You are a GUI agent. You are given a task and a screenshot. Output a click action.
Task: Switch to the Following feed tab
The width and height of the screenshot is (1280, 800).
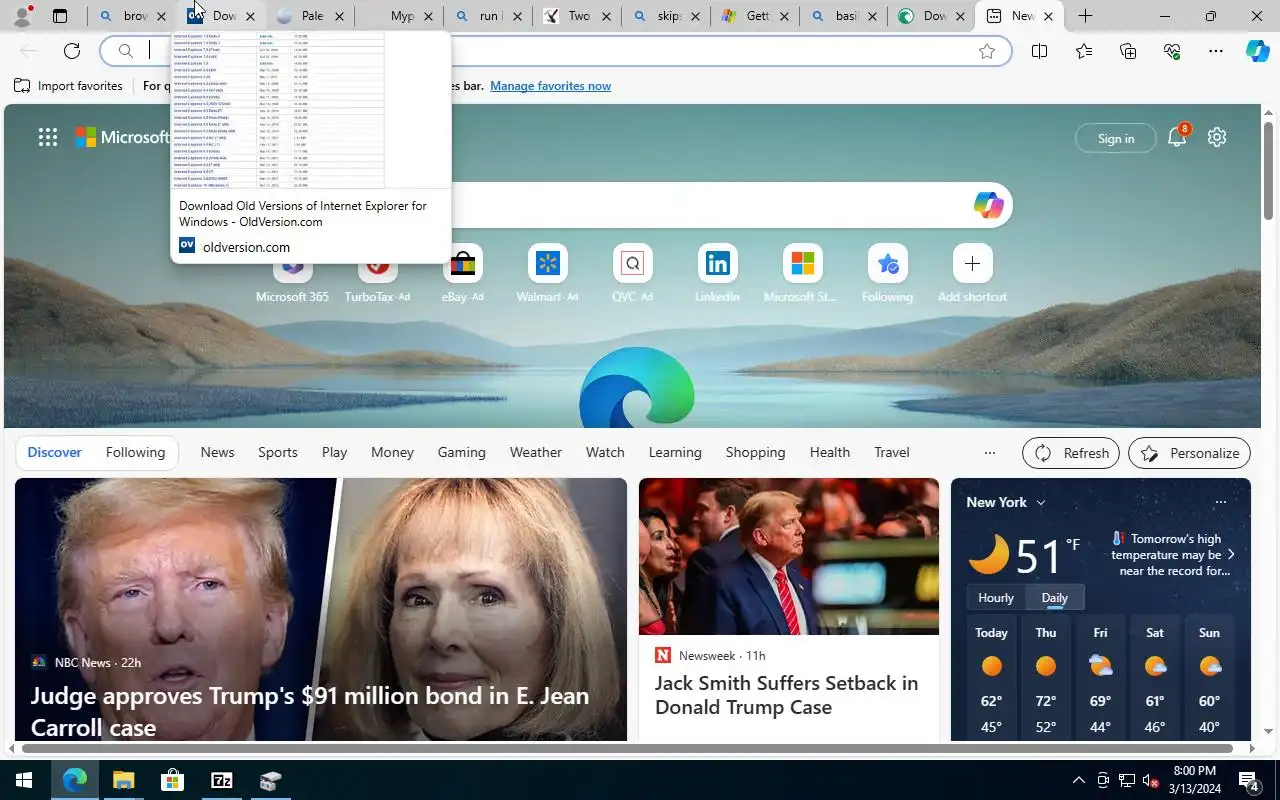point(135,452)
